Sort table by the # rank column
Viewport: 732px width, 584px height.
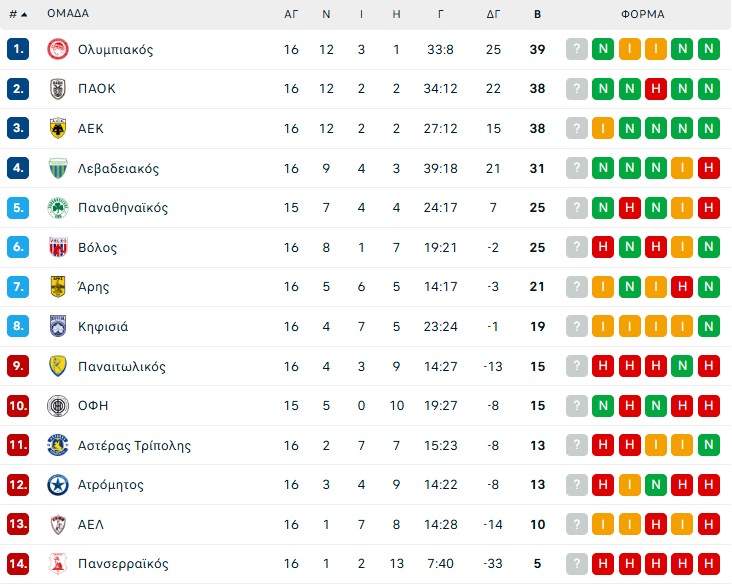(x=17, y=14)
